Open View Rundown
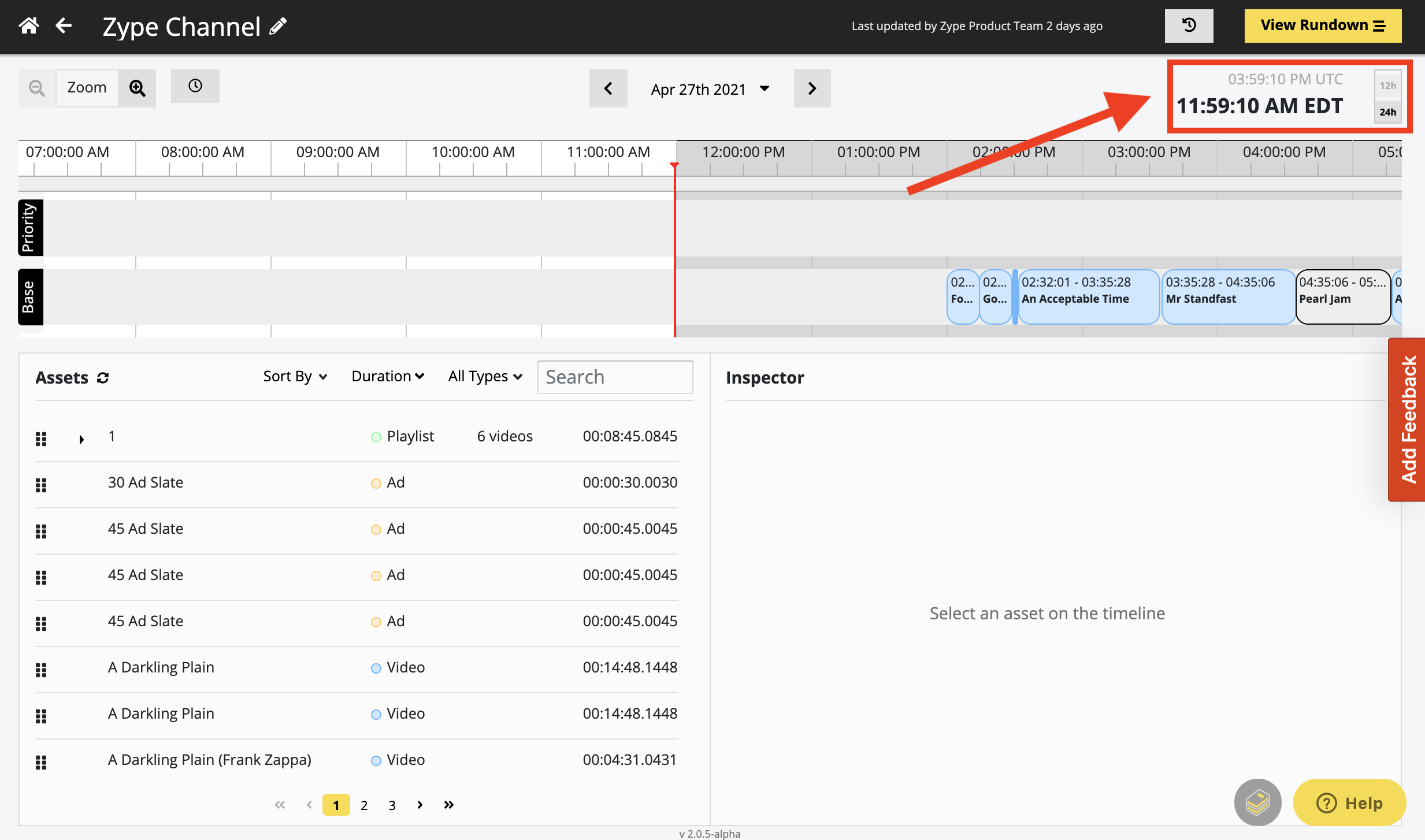The width and height of the screenshot is (1425, 840). tap(1323, 25)
